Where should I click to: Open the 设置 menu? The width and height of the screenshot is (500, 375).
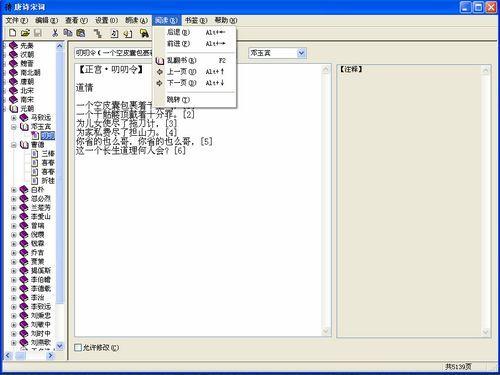pyautogui.click(x=106, y=20)
